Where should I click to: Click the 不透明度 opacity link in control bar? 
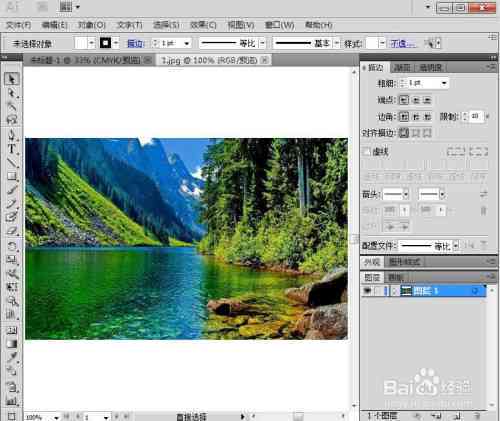403,43
